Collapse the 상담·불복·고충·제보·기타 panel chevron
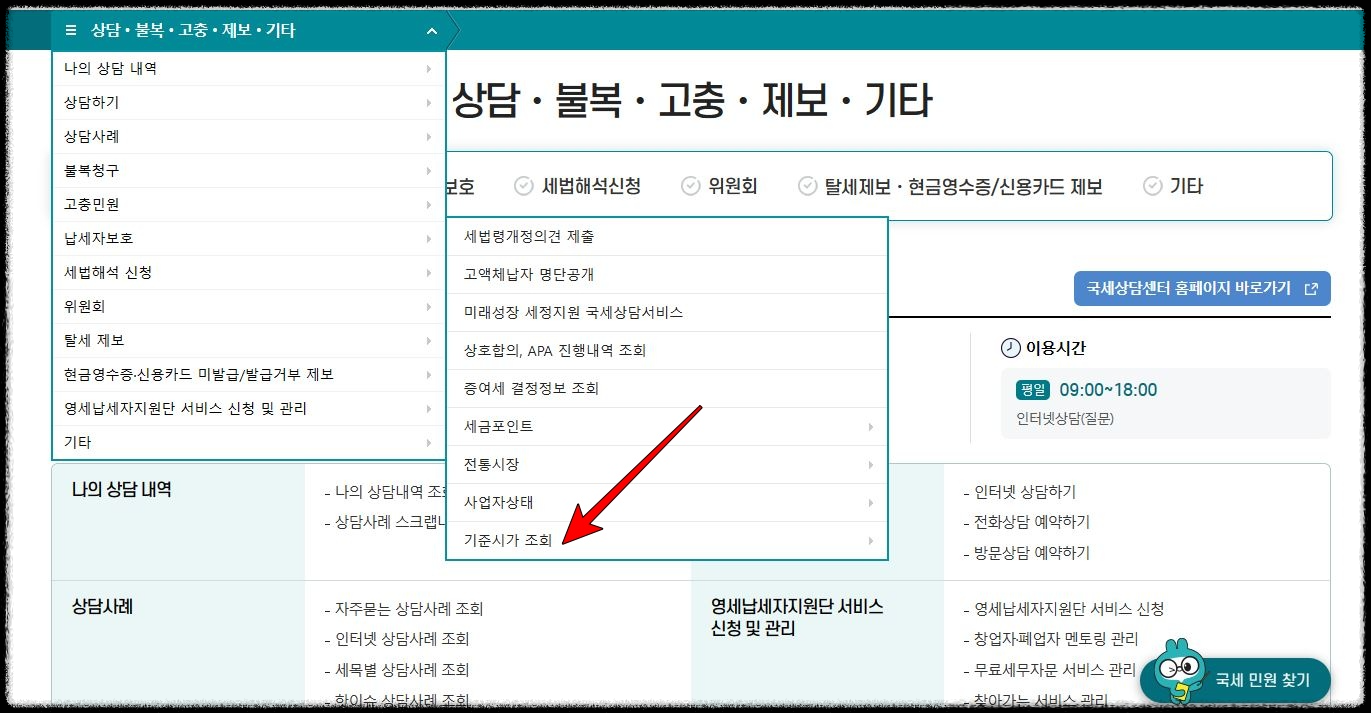The image size is (1371, 713). point(431,30)
